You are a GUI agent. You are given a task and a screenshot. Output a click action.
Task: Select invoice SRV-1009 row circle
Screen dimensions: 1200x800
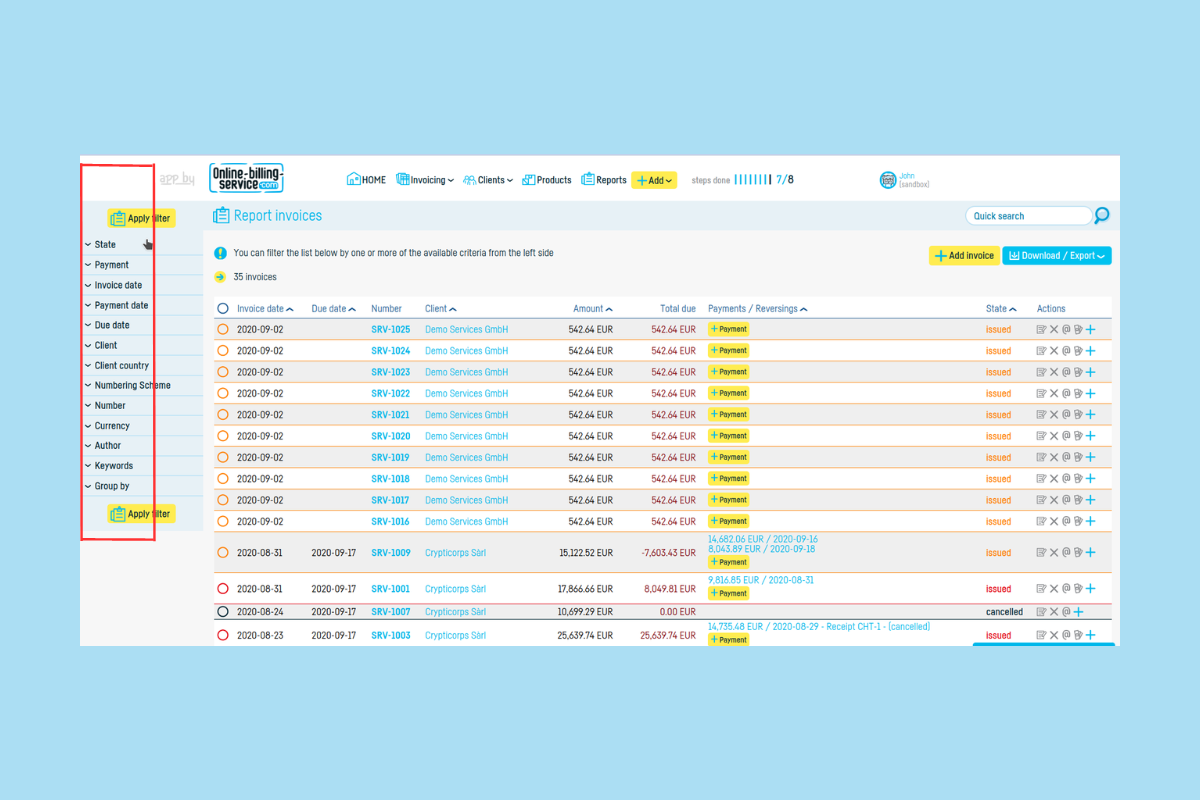tap(223, 552)
